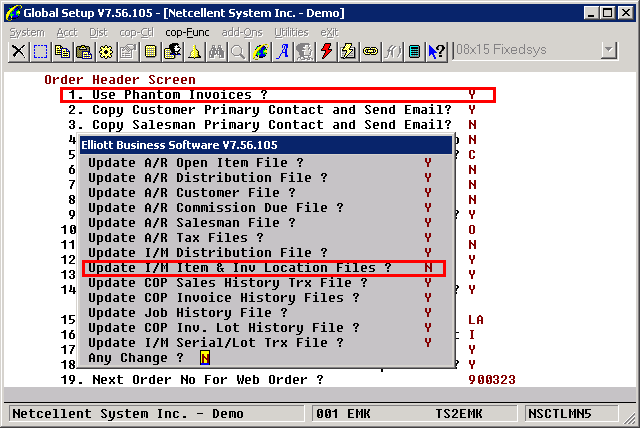This screenshot has width=640, height=428.
Task: Click the yellow chain link icon
Action: point(370,52)
